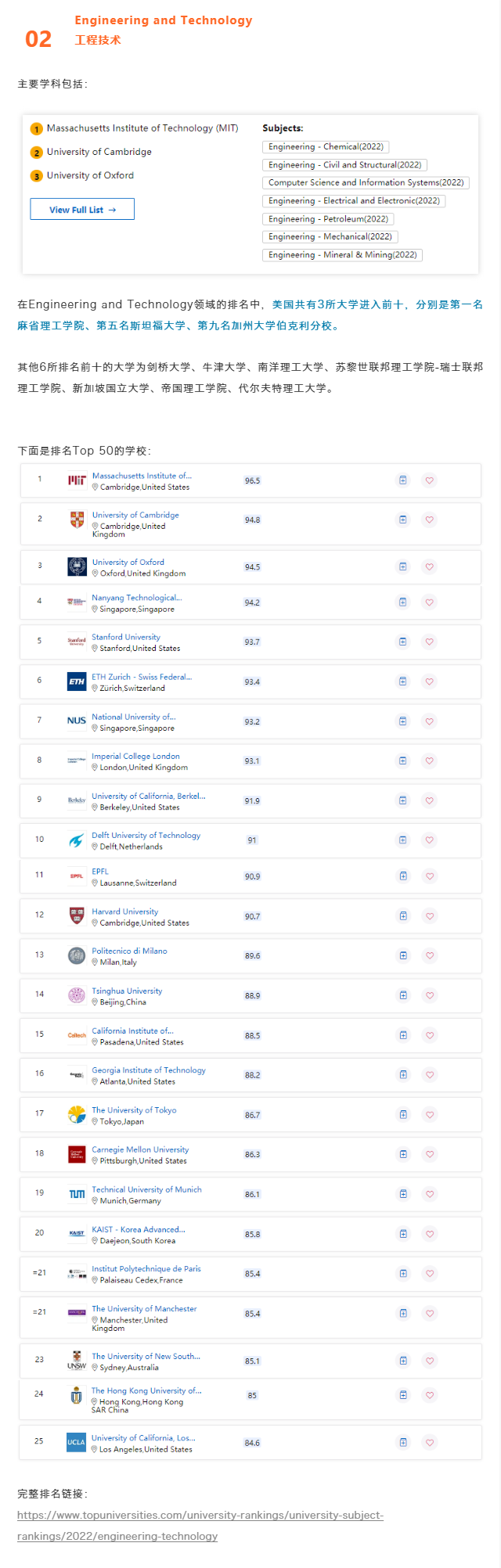Click heart icon for UC Berkeley row
This screenshot has height=1568, width=501.
coord(429,800)
